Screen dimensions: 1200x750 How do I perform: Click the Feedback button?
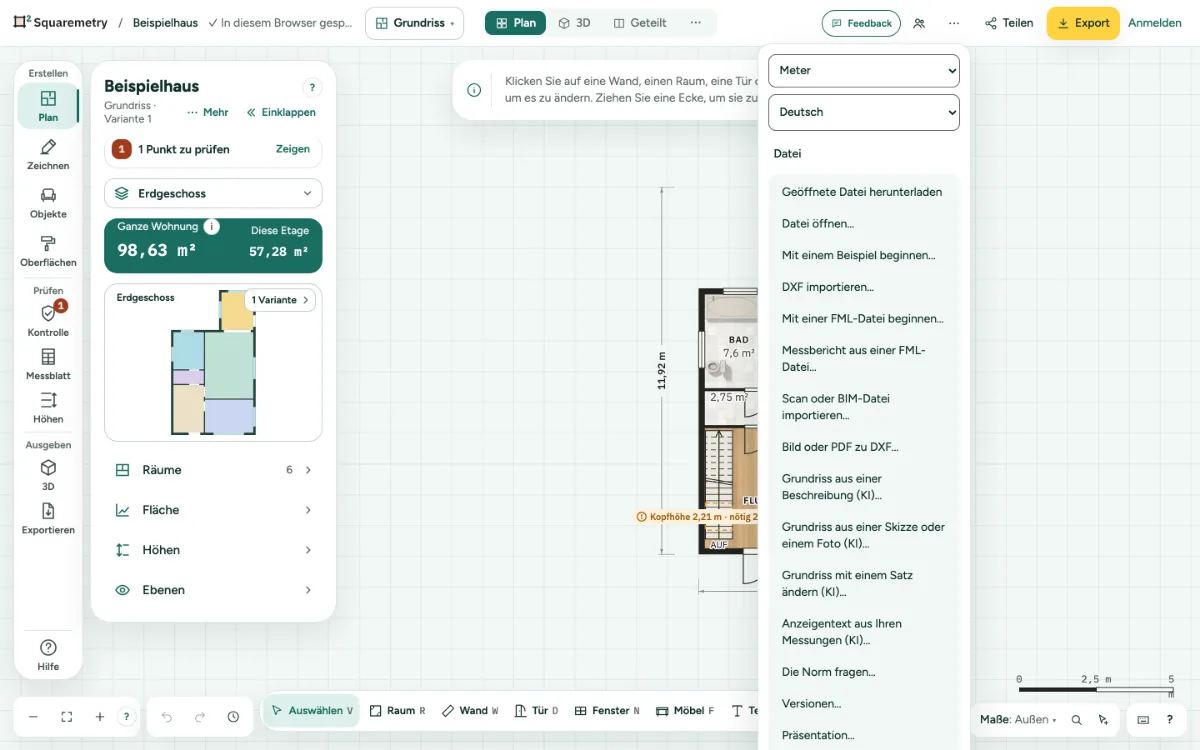(x=861, y=23)
